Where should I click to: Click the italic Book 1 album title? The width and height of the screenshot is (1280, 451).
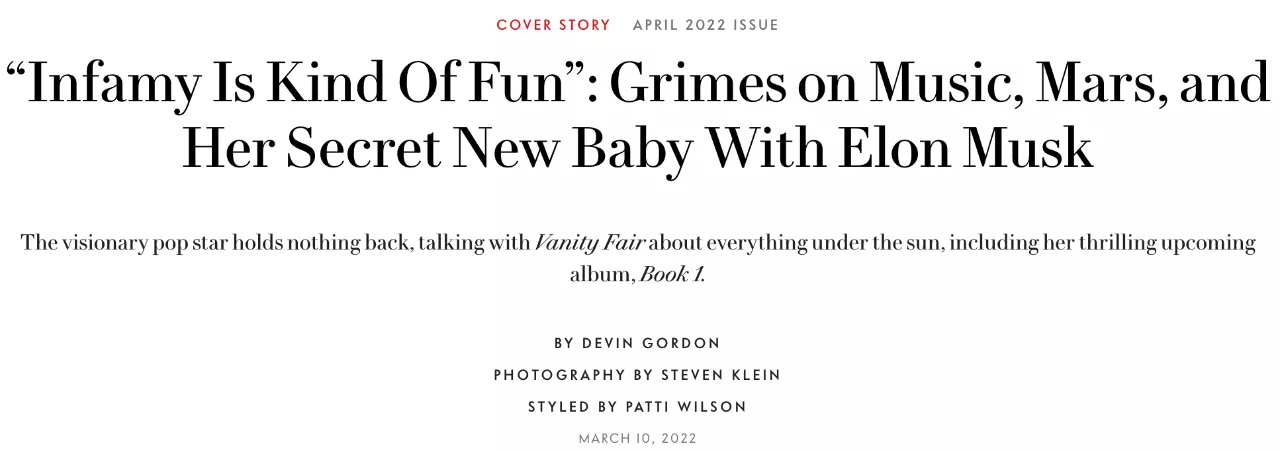672,274
